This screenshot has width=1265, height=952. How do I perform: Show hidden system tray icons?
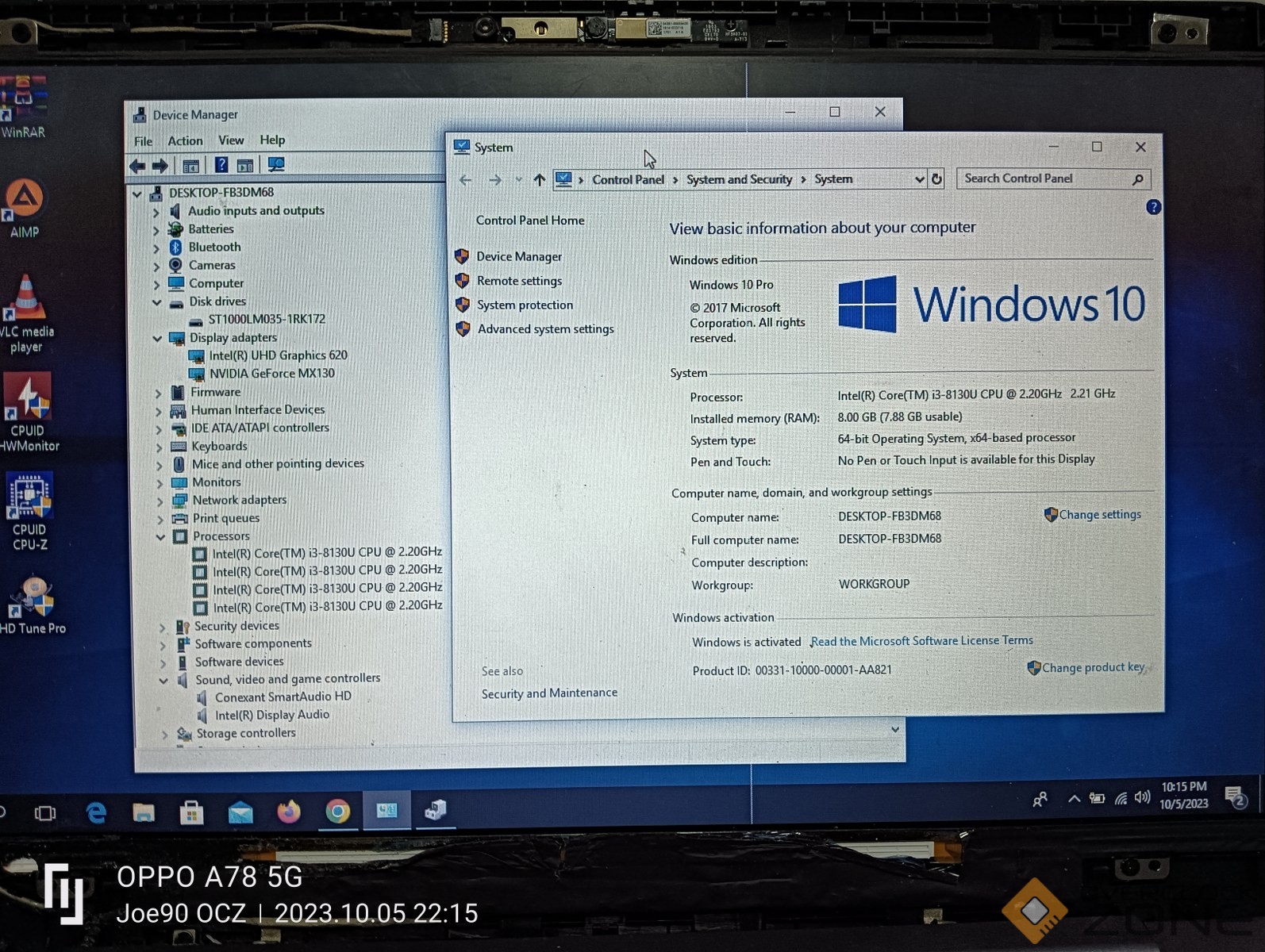[1074, 799]
